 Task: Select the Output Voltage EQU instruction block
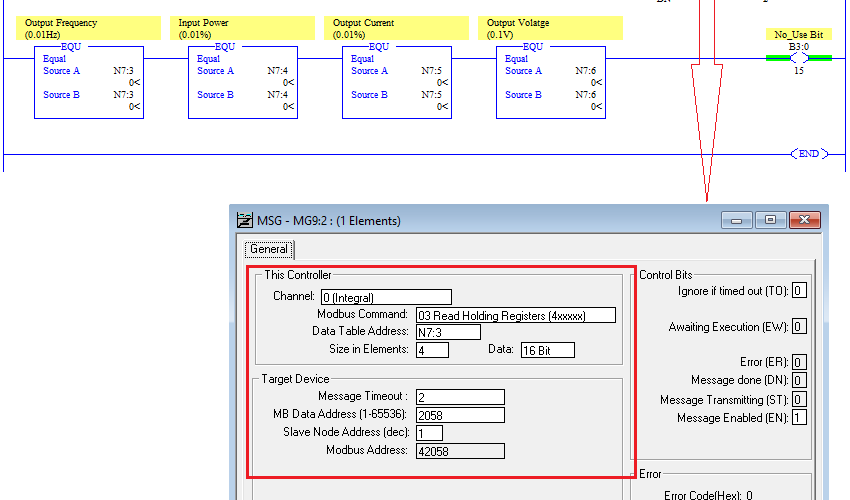551,81
